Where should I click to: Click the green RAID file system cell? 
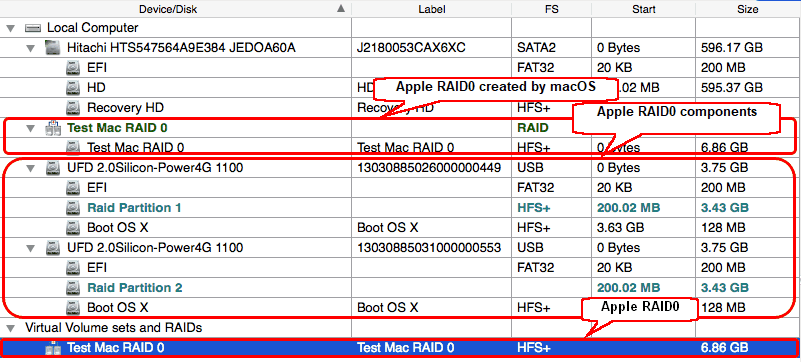pyautogui.click(x=532, y=128)
